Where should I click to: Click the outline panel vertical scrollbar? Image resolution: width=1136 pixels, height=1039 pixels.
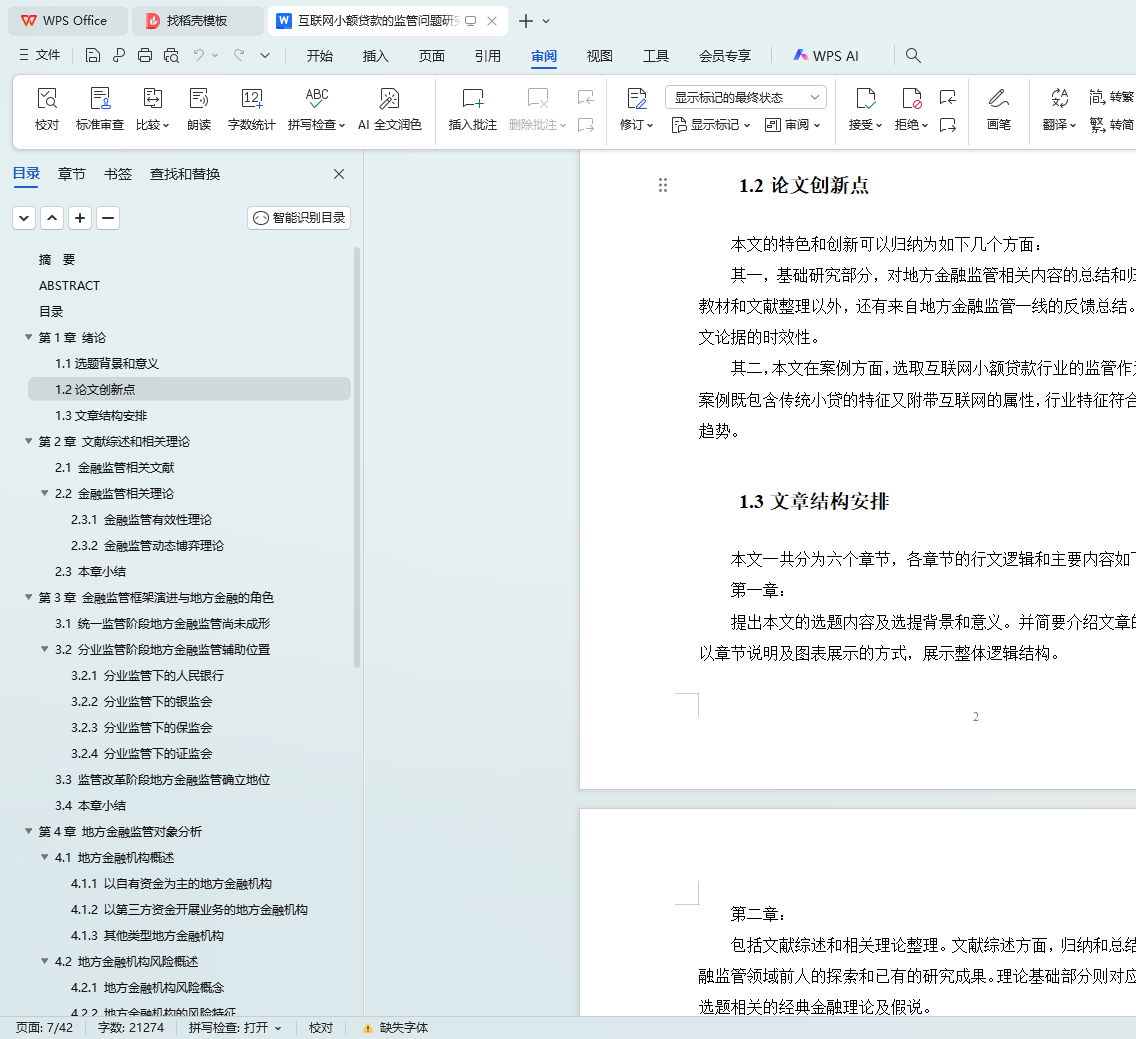[356, 456]
